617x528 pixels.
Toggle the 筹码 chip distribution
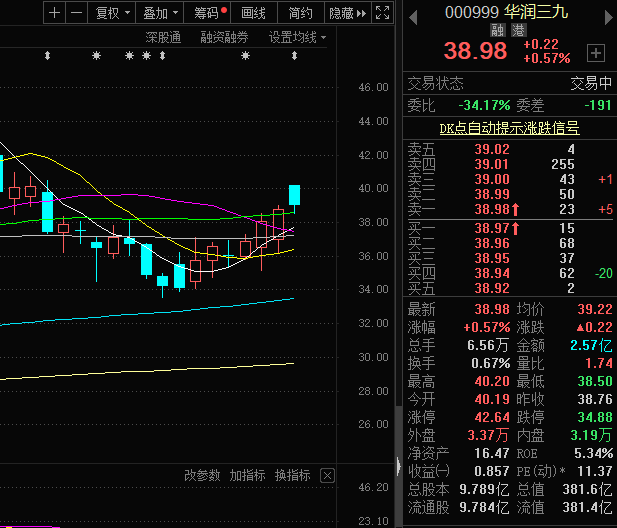207,13
